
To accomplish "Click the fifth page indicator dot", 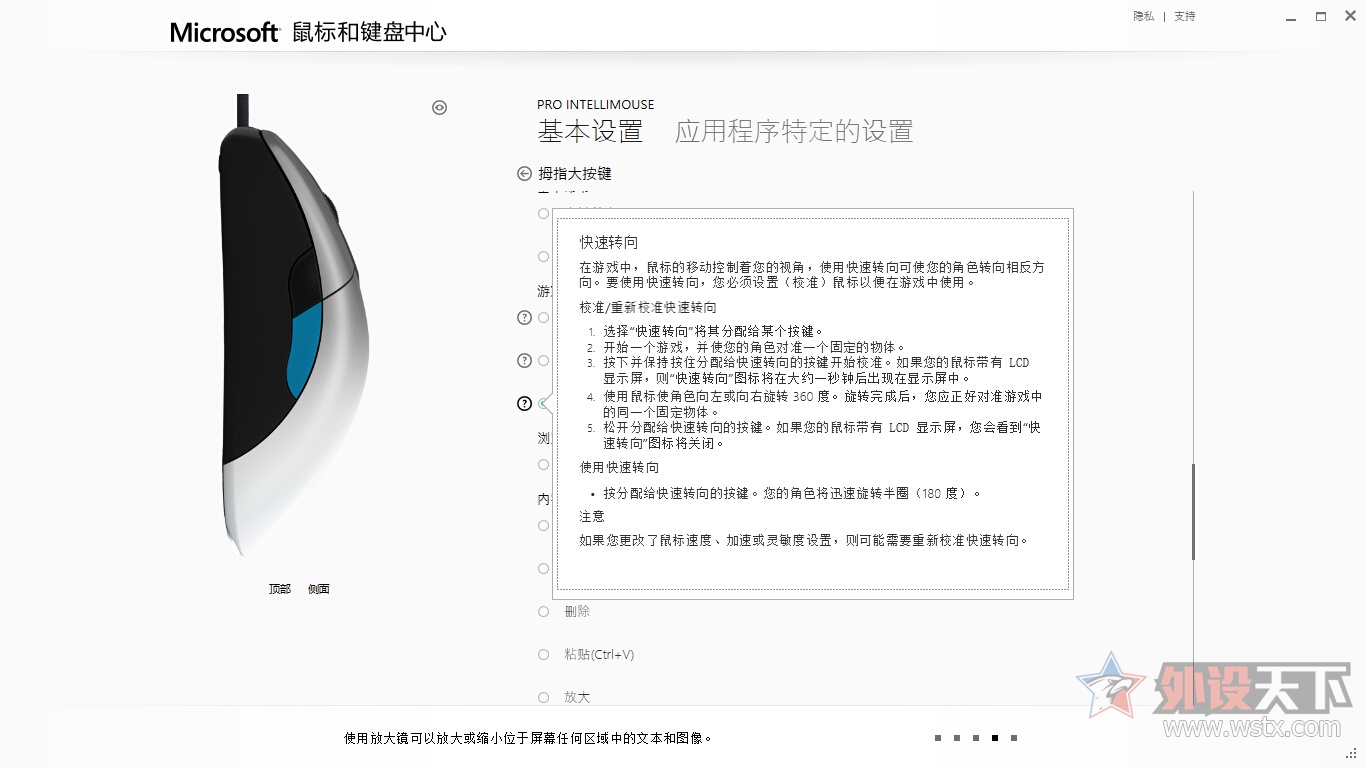I will click(x=1014, y=738).
